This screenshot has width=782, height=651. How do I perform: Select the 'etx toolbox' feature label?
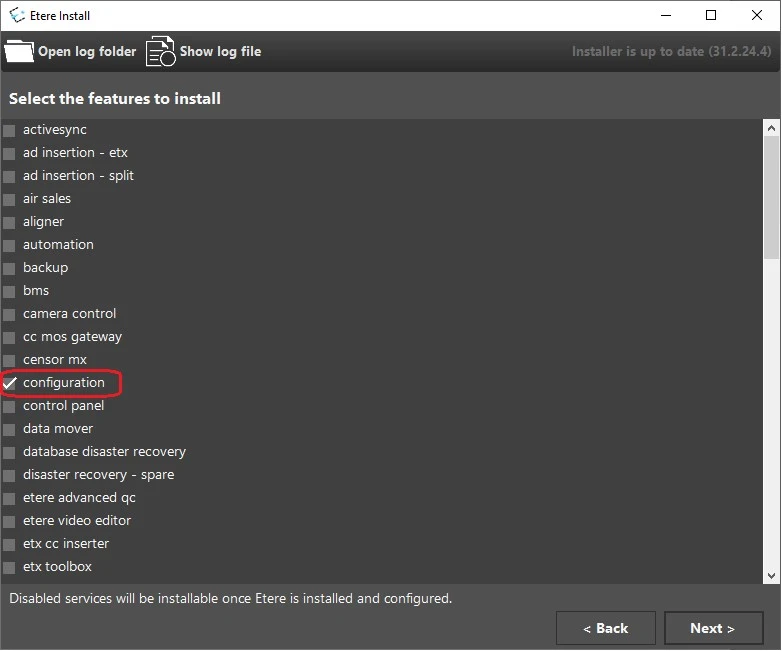tap(57, 566)
